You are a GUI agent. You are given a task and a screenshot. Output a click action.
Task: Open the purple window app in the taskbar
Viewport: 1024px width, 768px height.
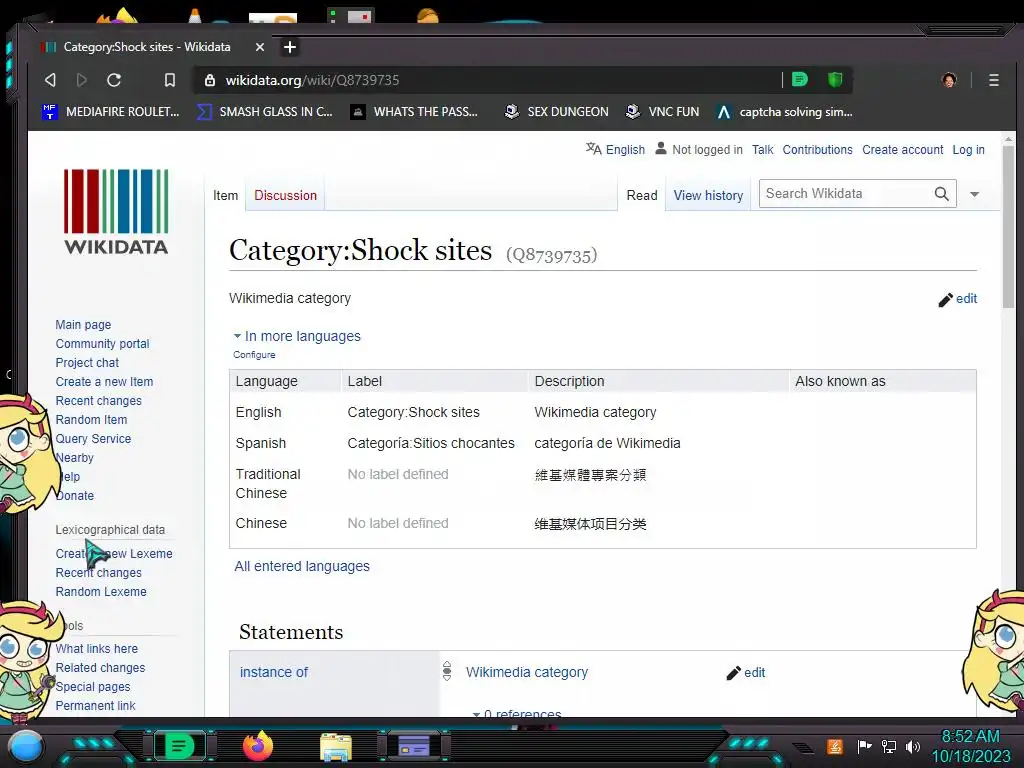pyautogui.click(x=413, y=745)
